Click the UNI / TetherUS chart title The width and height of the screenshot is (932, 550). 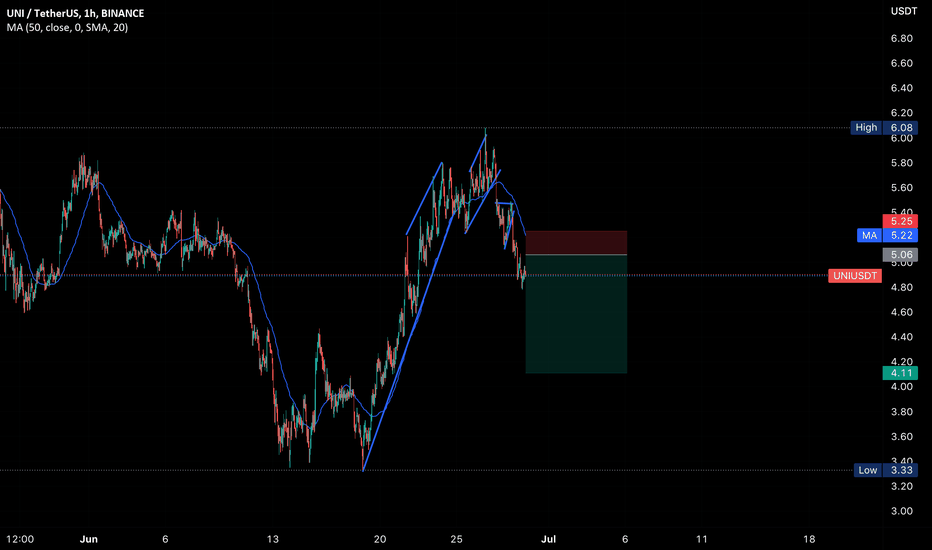point(75,13)
